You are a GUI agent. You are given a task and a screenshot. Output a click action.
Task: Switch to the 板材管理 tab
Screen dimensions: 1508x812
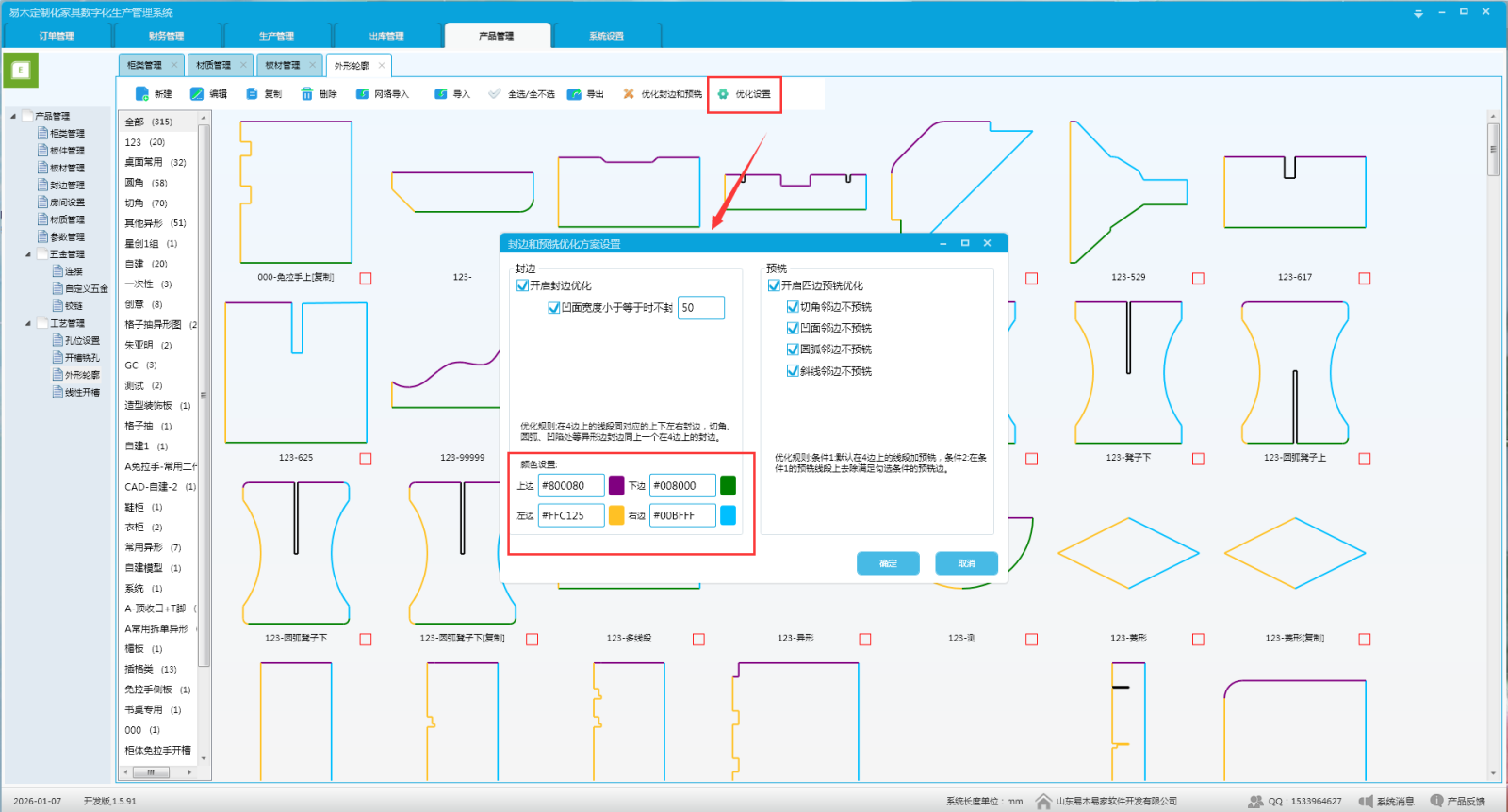pyautogui.click(x=283, y=66)
